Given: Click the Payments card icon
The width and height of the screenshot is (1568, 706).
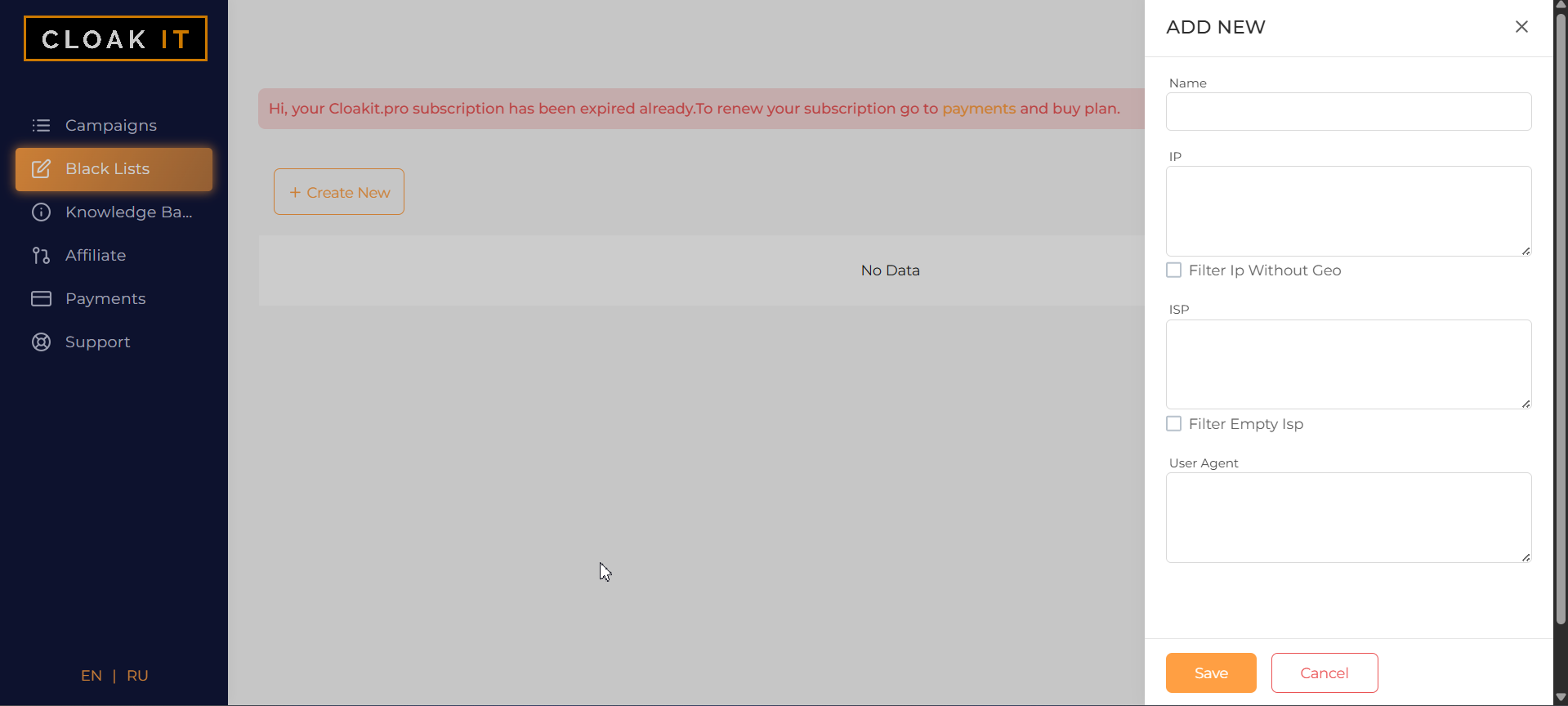Looking at the screenshot, I should coord(41,299).
